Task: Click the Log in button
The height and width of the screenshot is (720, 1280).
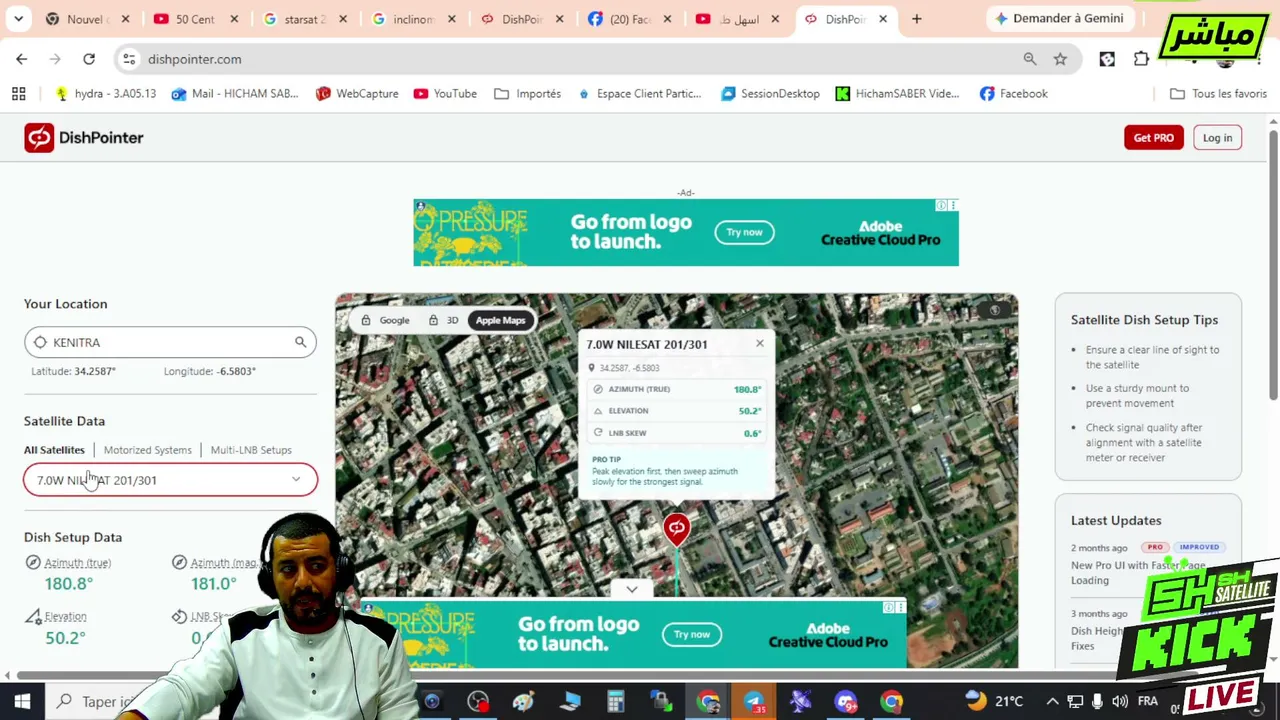Action: tap(1217, 138)
